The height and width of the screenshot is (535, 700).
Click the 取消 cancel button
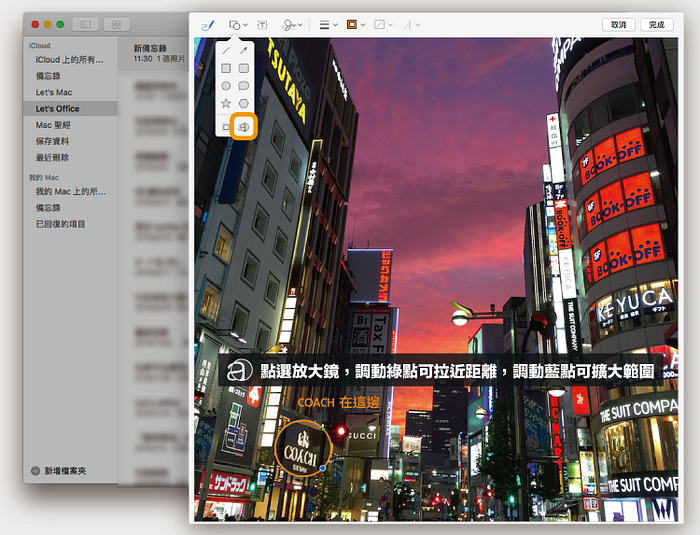(x=618, y=25)
